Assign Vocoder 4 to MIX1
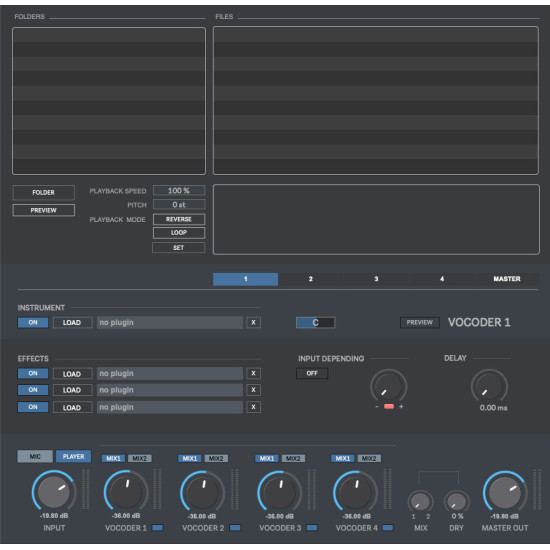This screenshot has height=550, width=550. [x=343, y=458]
